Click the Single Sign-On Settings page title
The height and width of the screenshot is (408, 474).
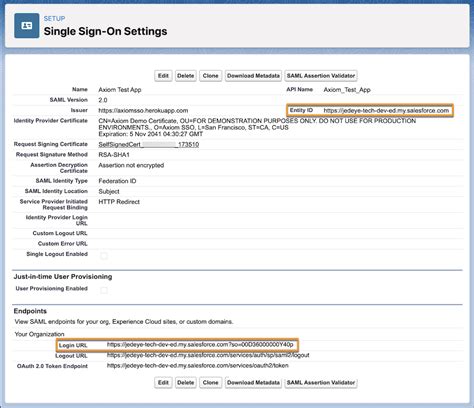point(105,31)
